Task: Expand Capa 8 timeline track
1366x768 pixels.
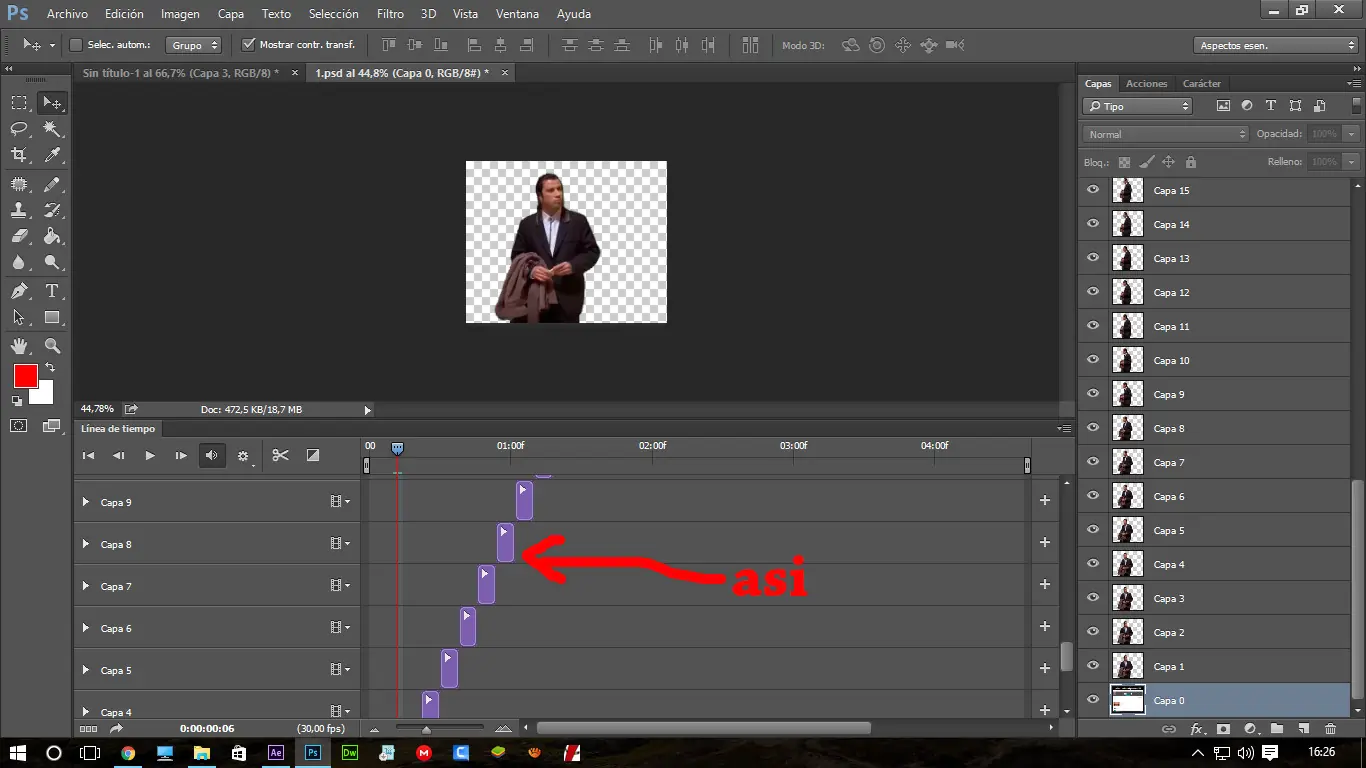Action: (x=86, y=544)
